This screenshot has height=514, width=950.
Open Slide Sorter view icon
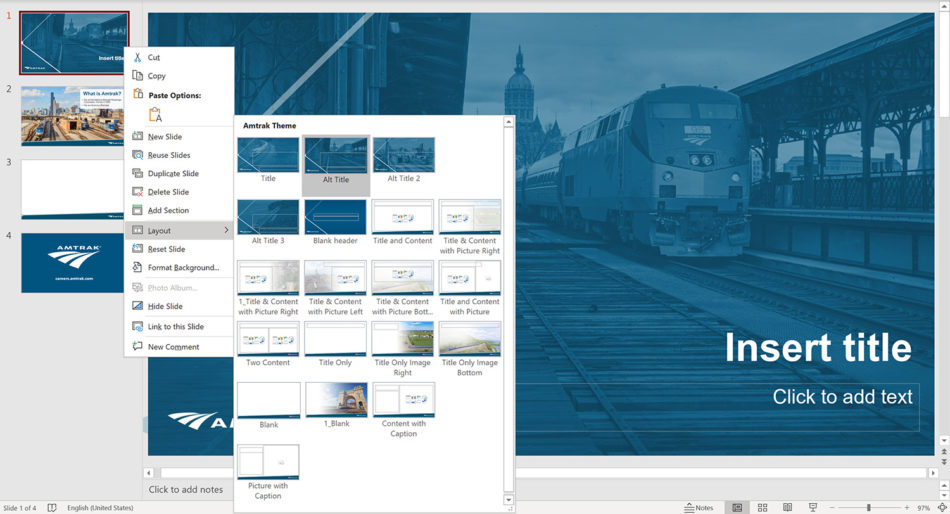762,507
